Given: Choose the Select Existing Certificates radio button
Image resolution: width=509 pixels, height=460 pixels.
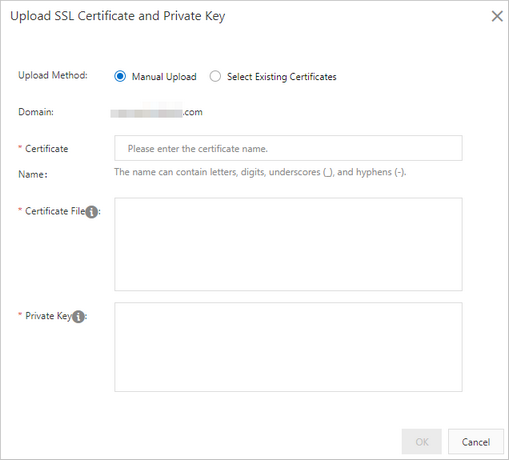Looking at the screenshot, I should (x=215, y=76).
